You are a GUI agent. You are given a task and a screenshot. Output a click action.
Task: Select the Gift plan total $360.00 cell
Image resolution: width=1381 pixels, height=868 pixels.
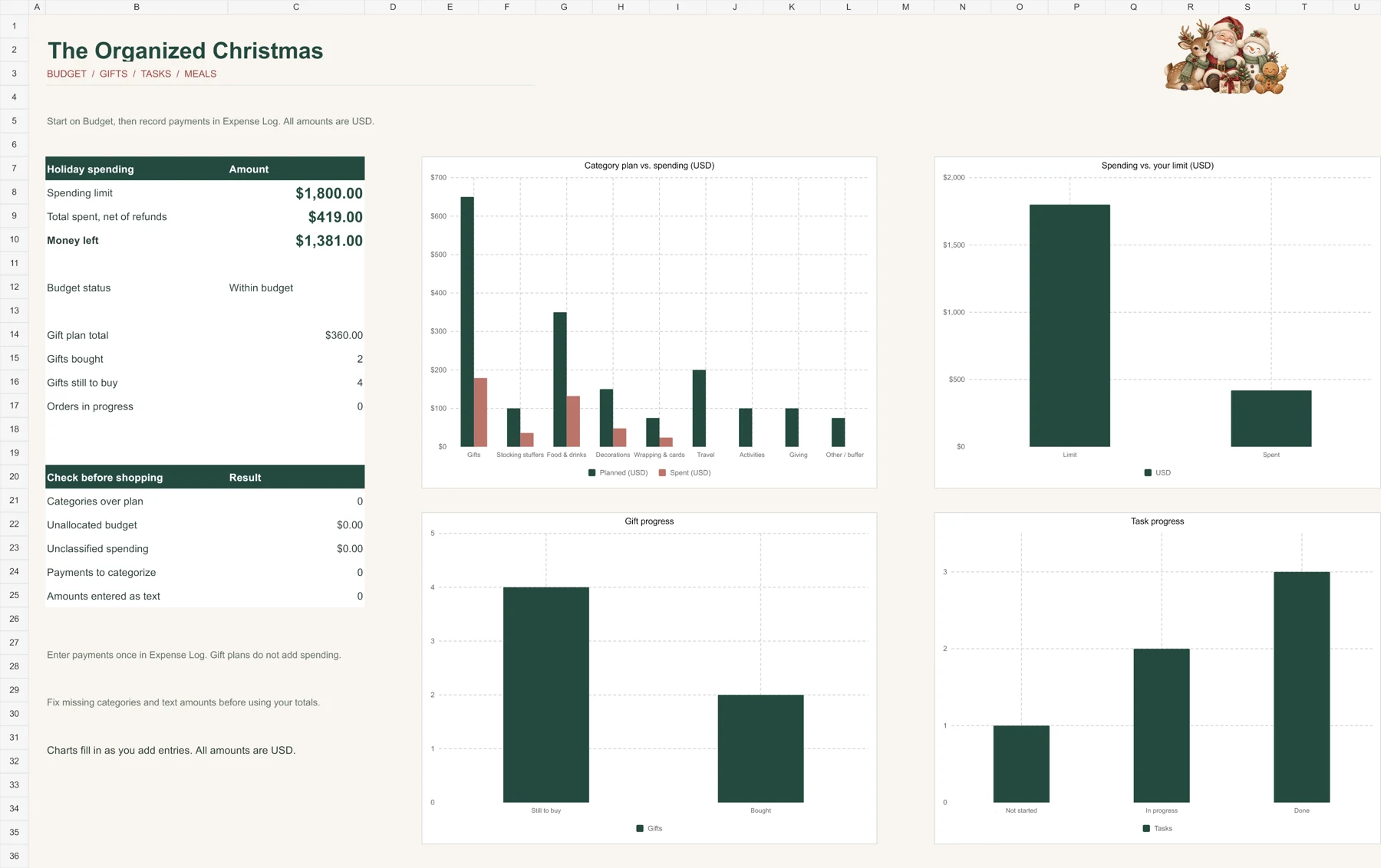tap(296, 336)
